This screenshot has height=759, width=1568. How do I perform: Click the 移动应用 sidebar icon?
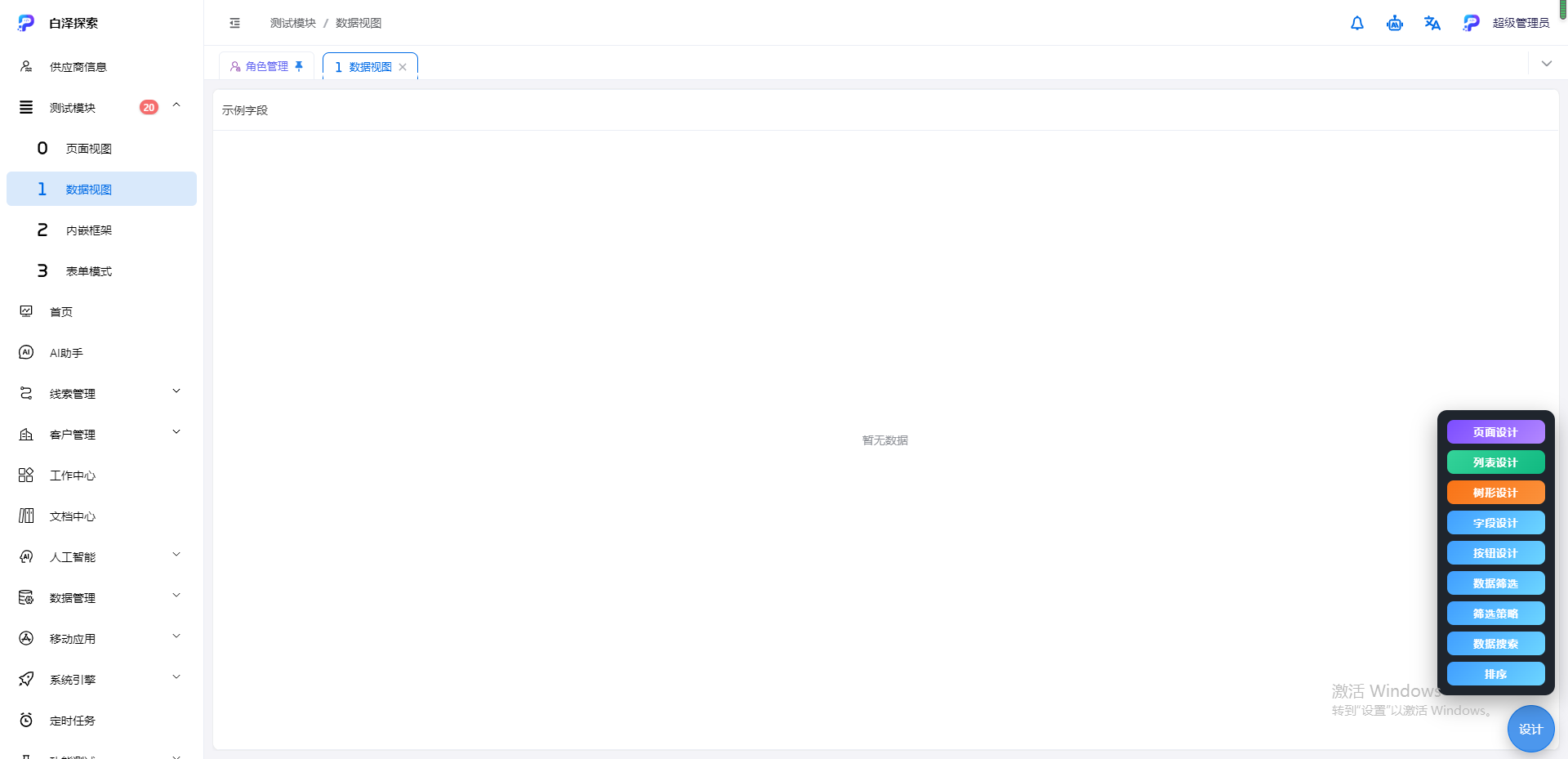(26, 638)
